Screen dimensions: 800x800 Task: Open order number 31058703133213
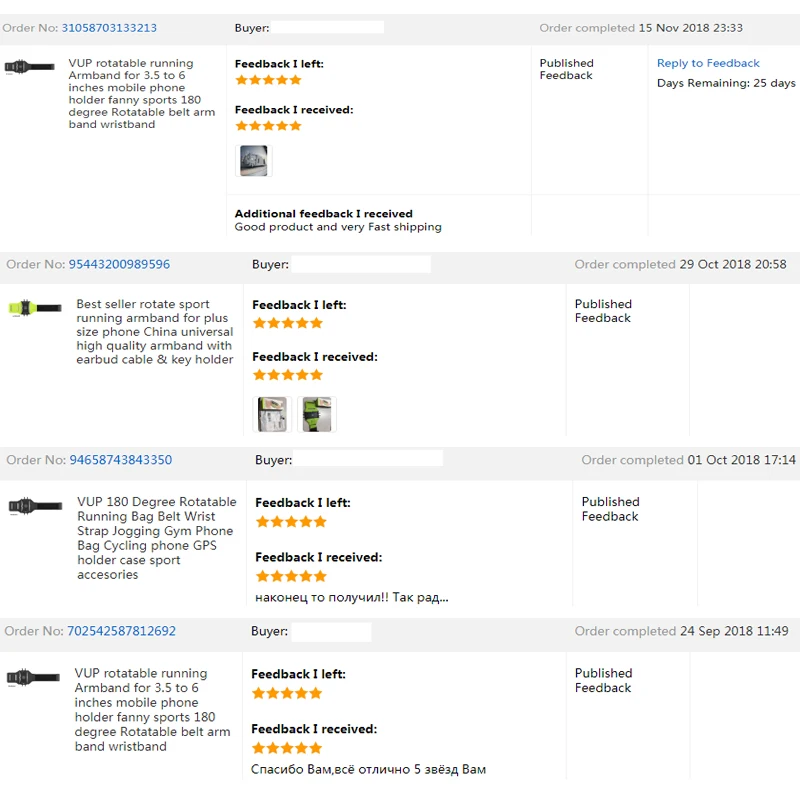(109, 28)
